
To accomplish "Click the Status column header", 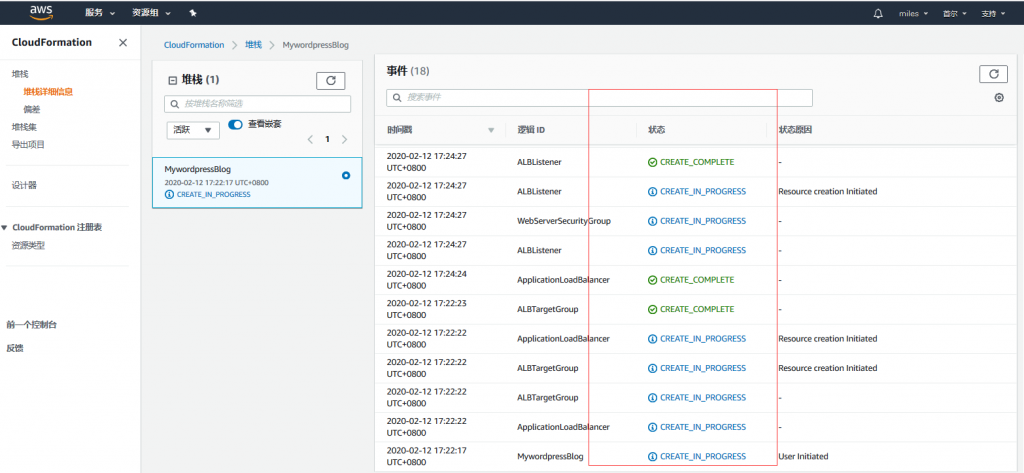I will 656,130.
